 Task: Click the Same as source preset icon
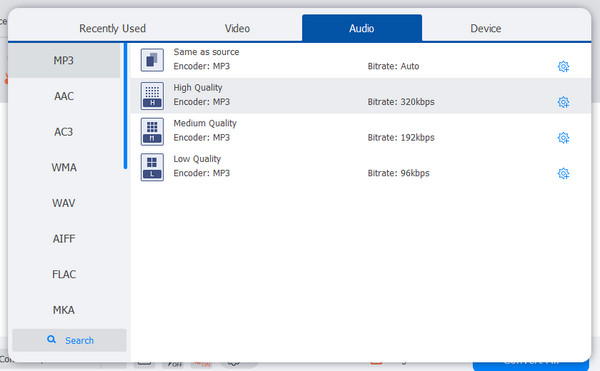click(x=152, y=60)
